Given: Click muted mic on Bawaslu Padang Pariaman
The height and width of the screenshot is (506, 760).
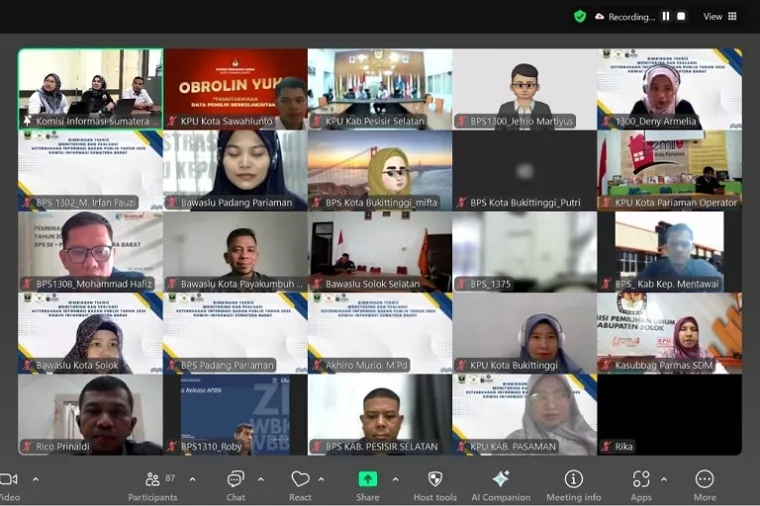Looking at the screenshot, I should [172, 203].
